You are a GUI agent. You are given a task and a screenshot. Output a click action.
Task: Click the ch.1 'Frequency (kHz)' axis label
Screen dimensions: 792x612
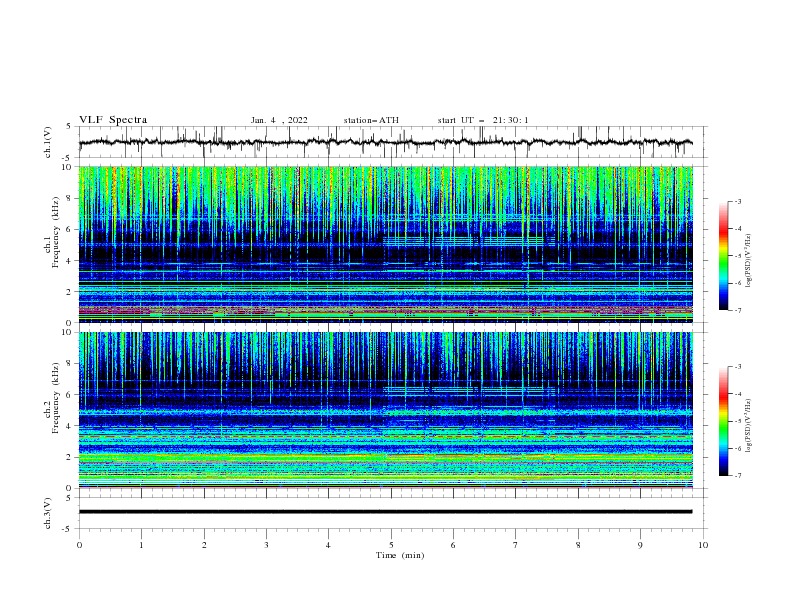pos(55,233)
